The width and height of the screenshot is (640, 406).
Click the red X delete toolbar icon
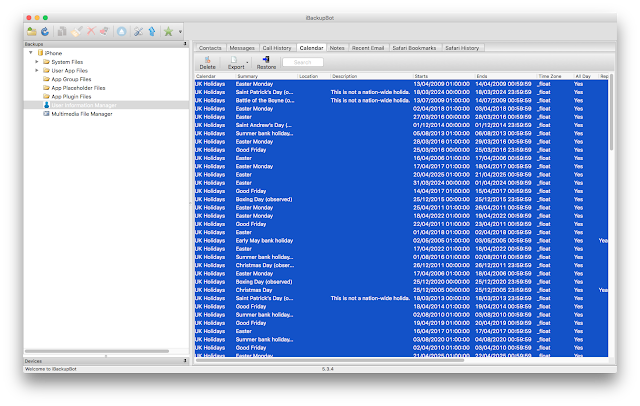click(x=91, y=31)
